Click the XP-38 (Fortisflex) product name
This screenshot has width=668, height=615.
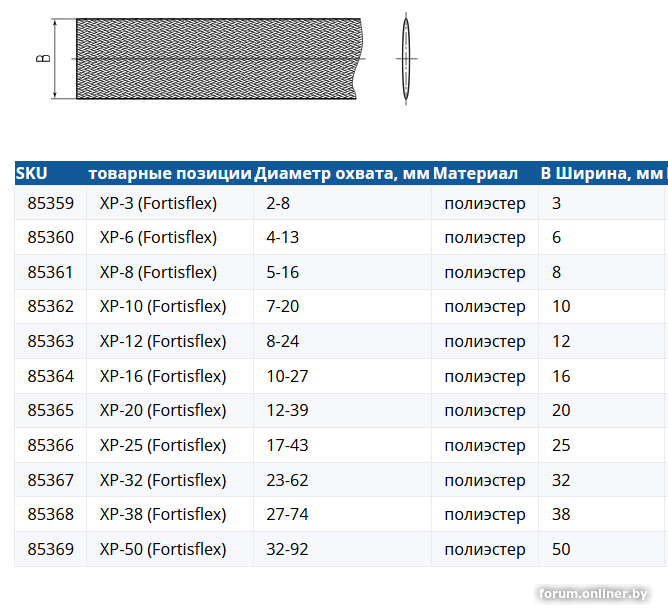tap(163, 514)
